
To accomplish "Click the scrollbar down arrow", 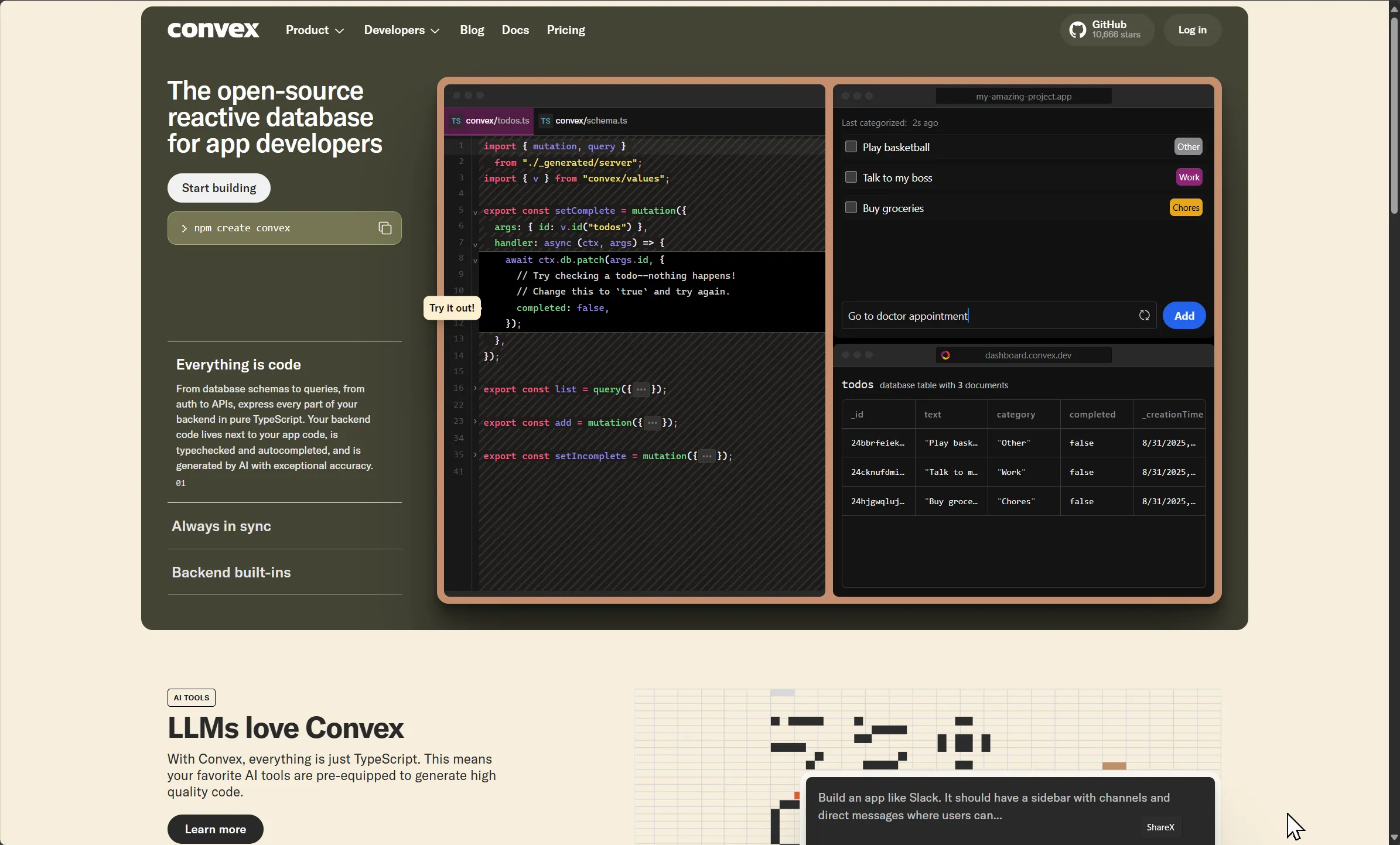I will (1394, 837).
